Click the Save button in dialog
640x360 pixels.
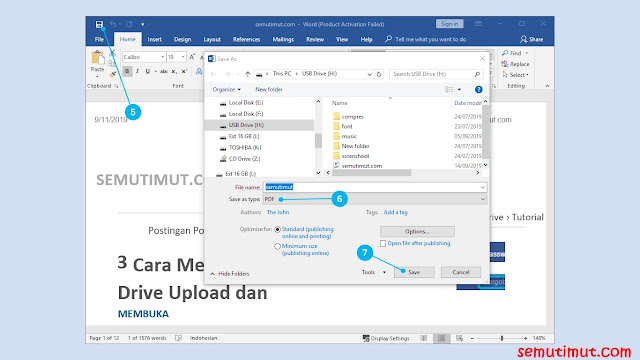point(414,272)
